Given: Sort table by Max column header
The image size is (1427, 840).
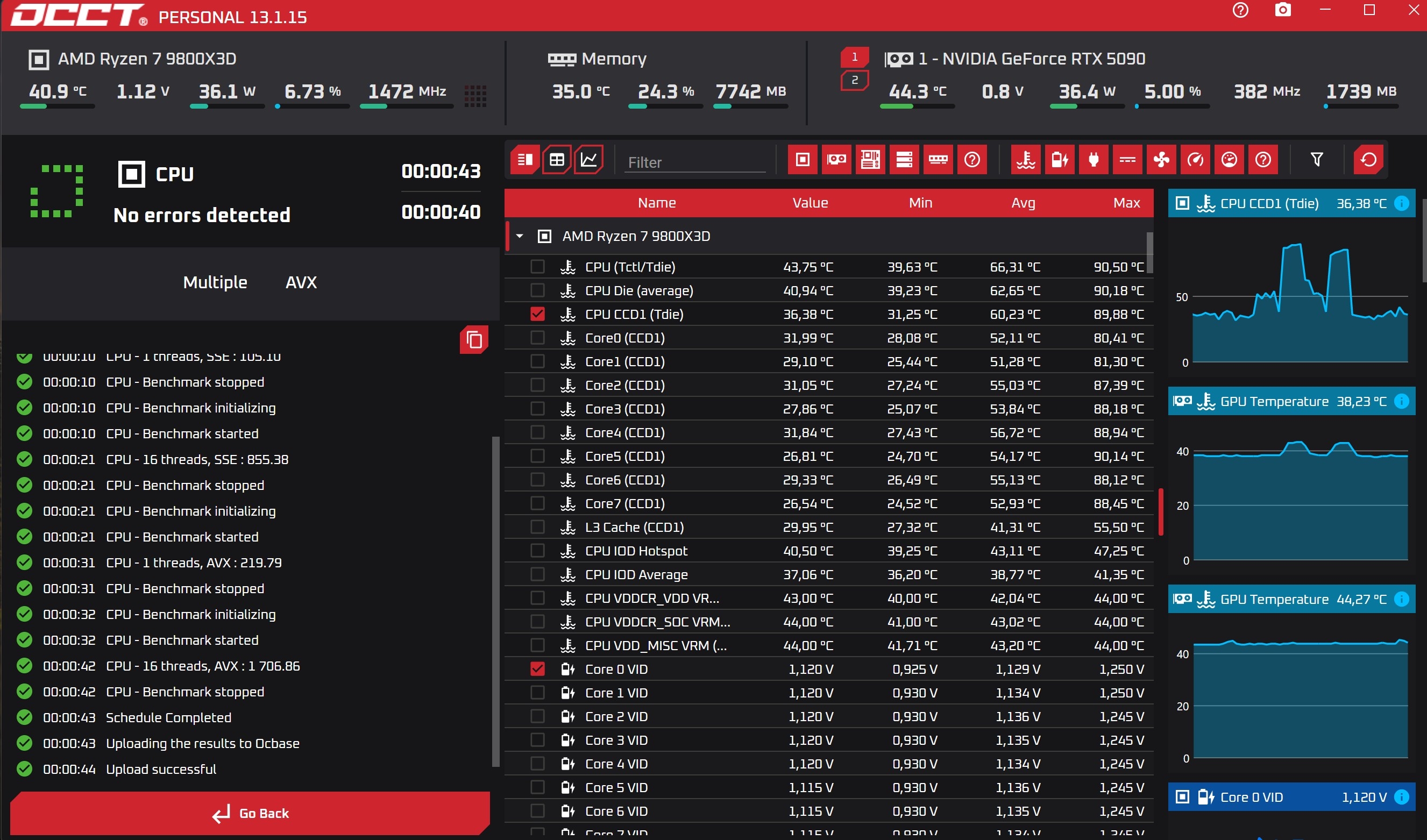Looking at the screenshot, I should pos(1126,203).
